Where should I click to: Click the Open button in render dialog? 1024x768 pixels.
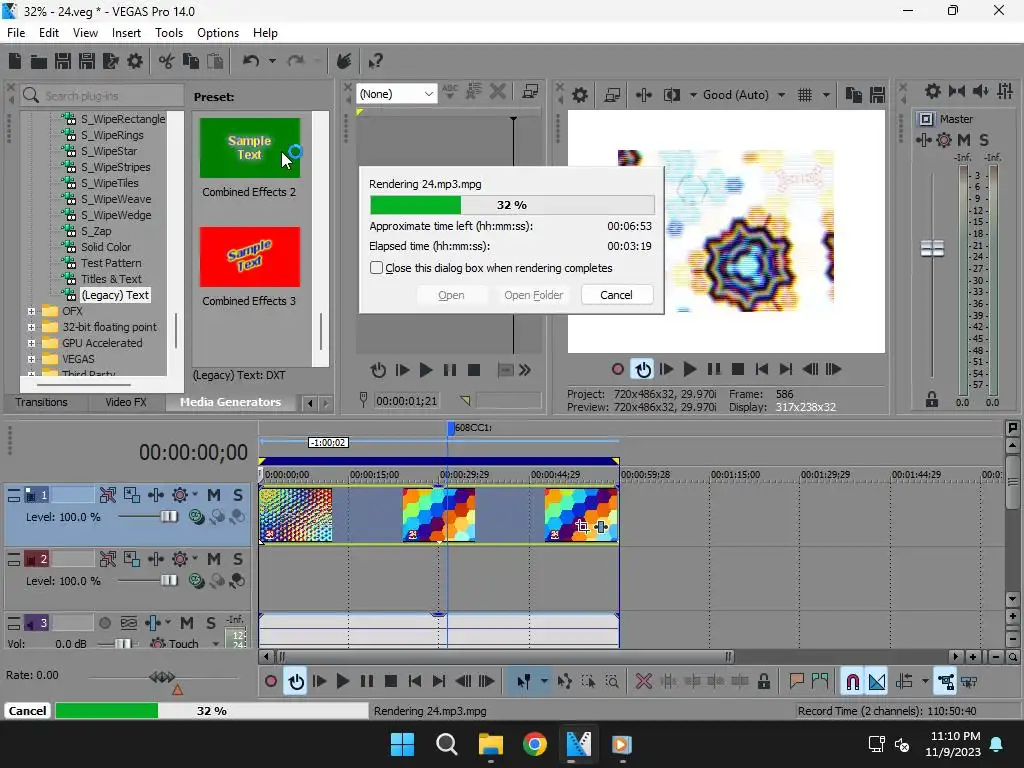(451, 295)
